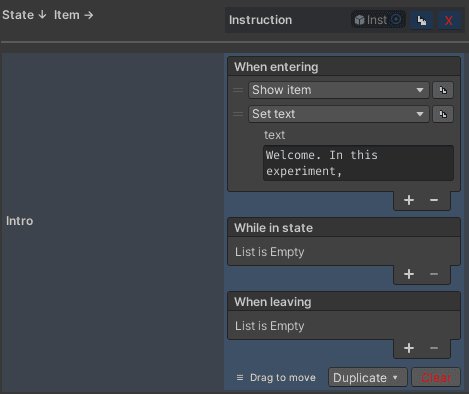
Task: Click the Welcome text input box
Action: point(358,163)
